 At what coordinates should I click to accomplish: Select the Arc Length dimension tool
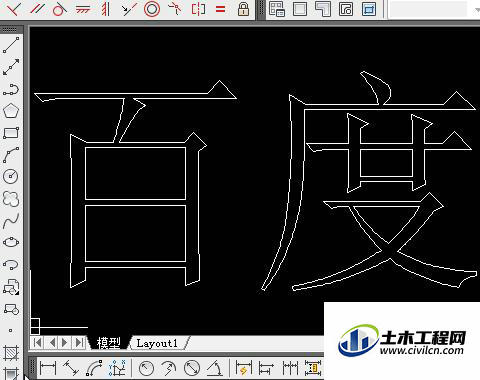pyautogui.click(x=94, y=369)
